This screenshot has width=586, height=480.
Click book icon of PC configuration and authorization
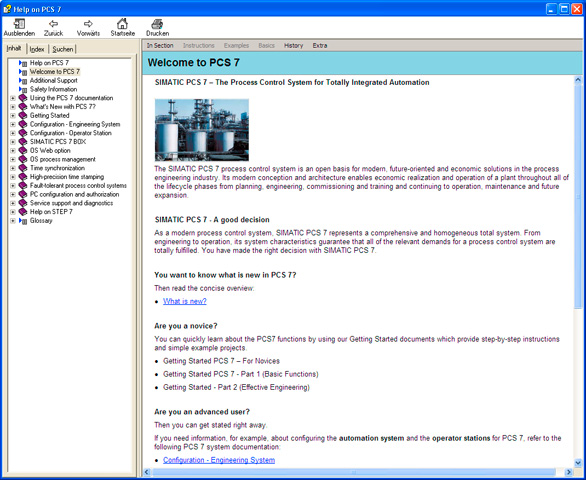pyautogui.click(x=23, y=194)
